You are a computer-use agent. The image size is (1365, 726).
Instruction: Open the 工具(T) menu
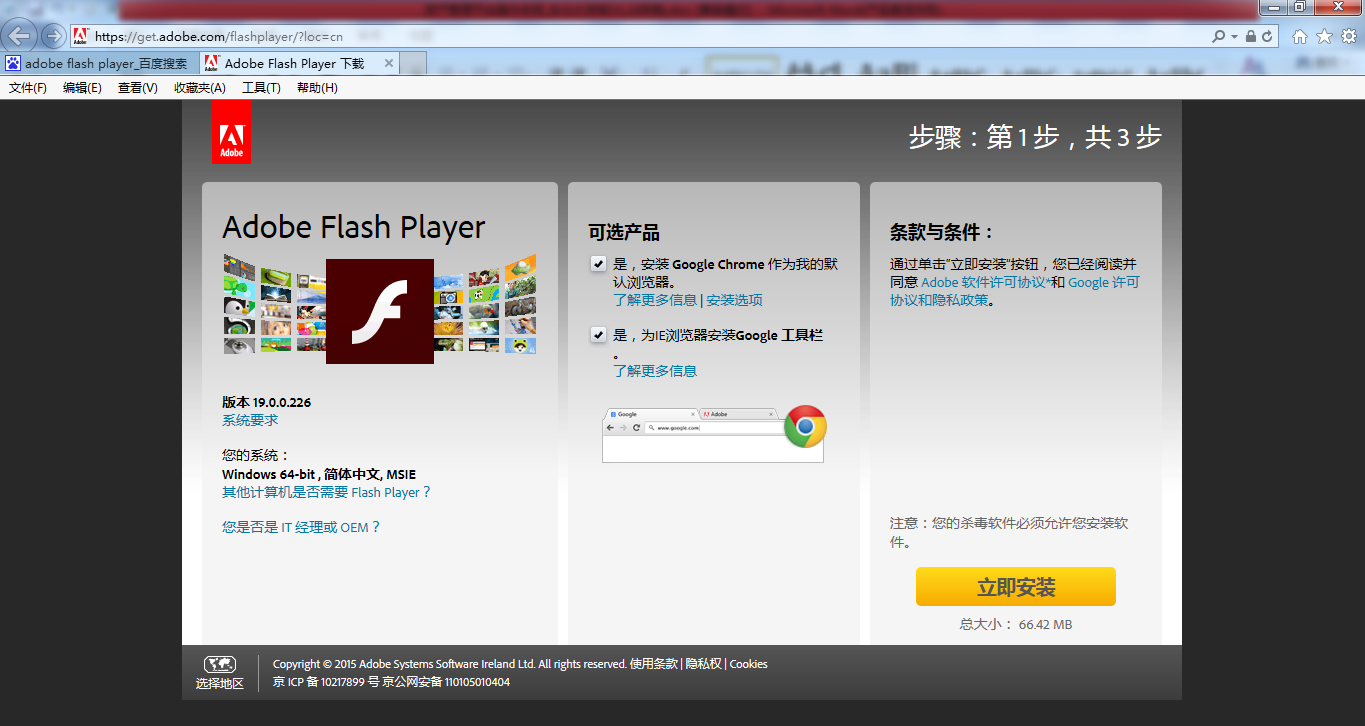click(261, 88)
